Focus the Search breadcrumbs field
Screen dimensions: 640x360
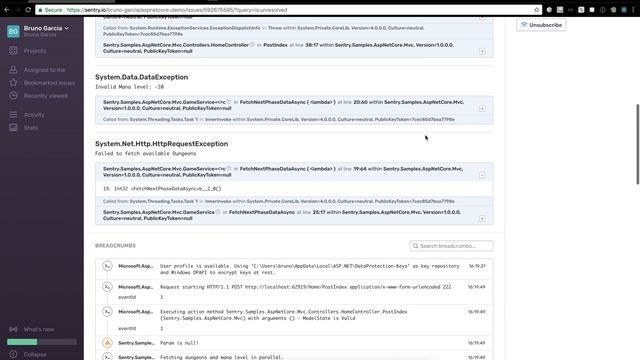pyautogui.click(x=451, y=246)
